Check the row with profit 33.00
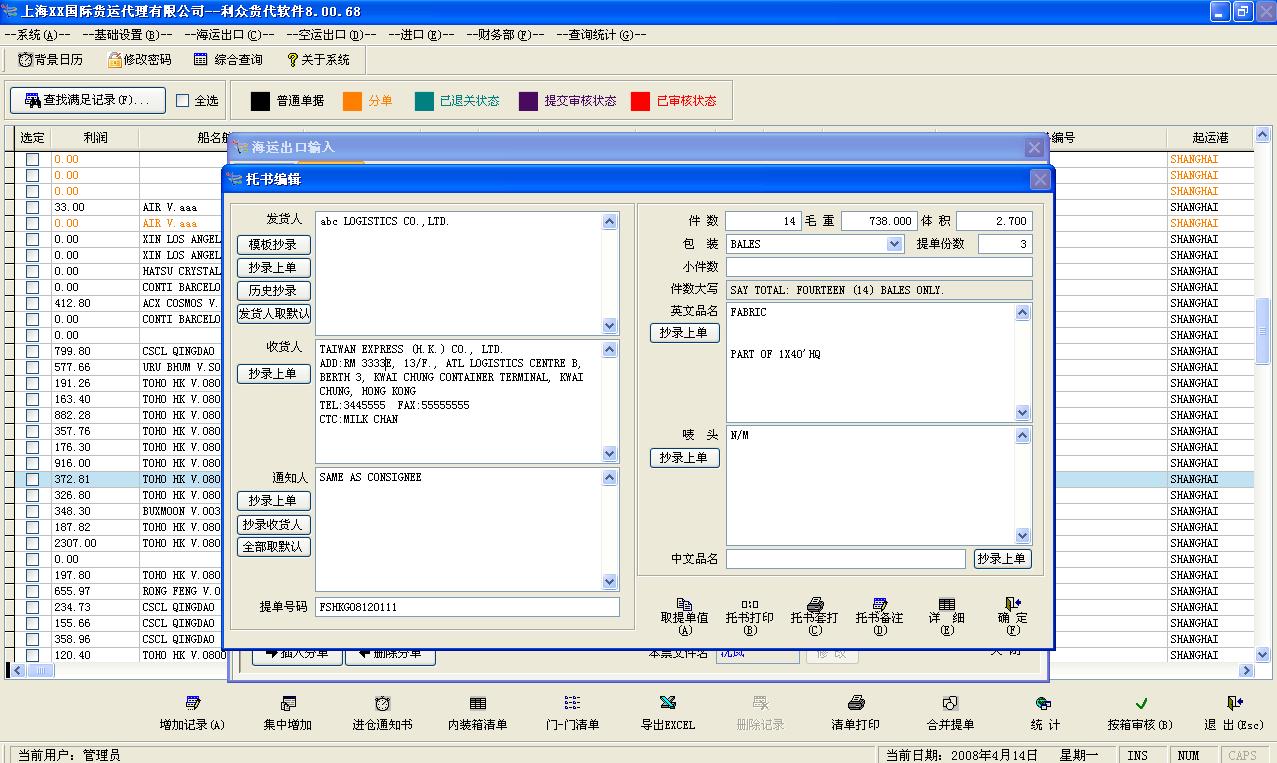The height and width of the screenshot is (763, 1277). click(33, 207)
